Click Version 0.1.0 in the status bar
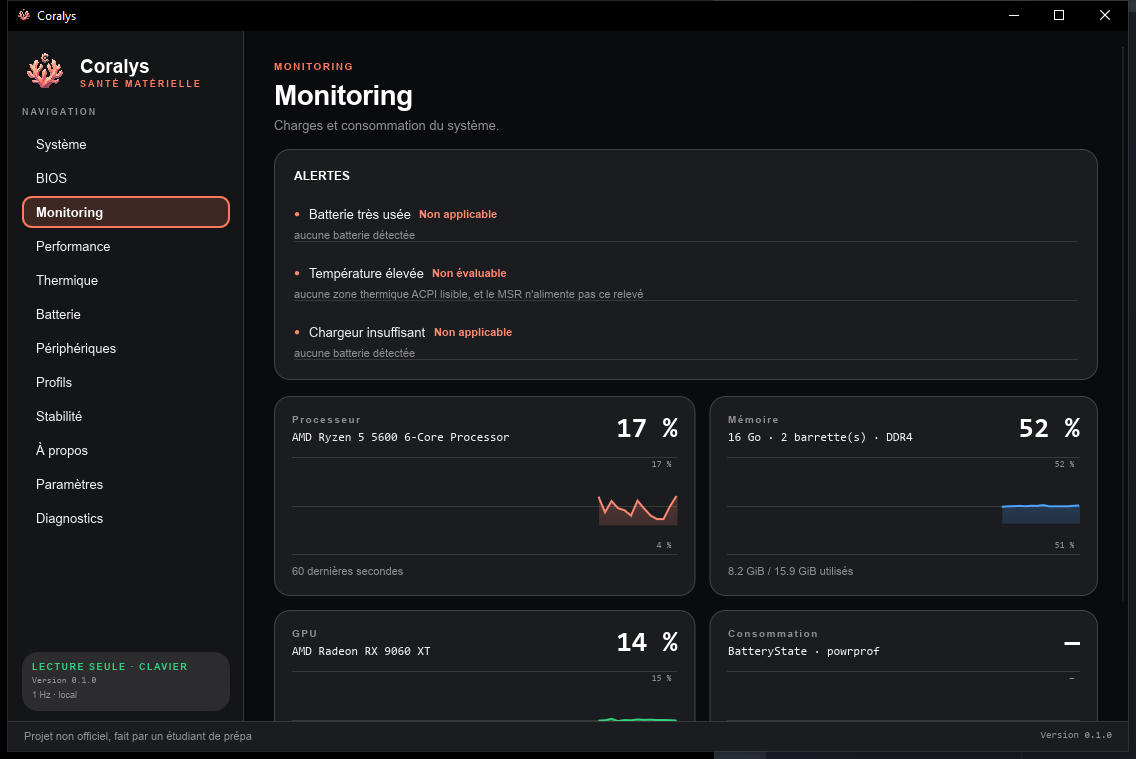This screenshot has height=759, width=1136. click(x=1076, y=735)
